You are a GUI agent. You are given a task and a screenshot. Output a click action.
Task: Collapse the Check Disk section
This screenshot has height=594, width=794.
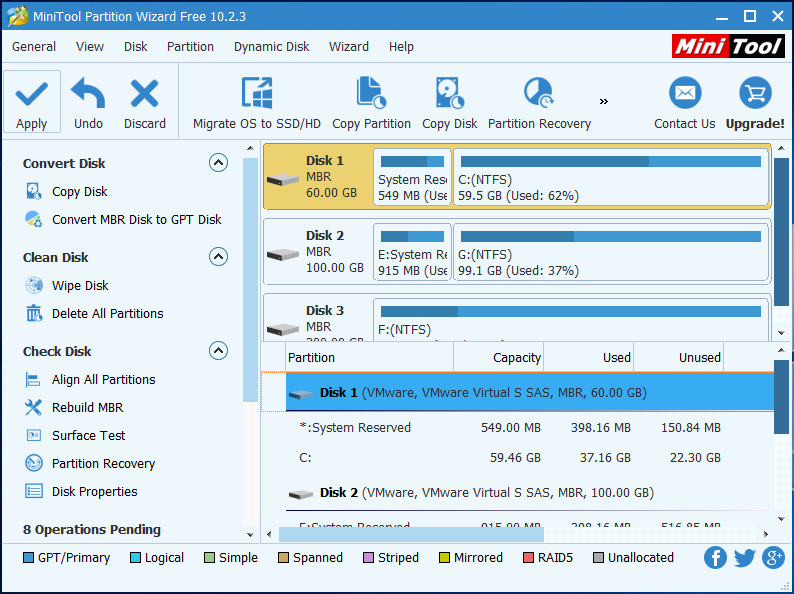pos(218,351)
